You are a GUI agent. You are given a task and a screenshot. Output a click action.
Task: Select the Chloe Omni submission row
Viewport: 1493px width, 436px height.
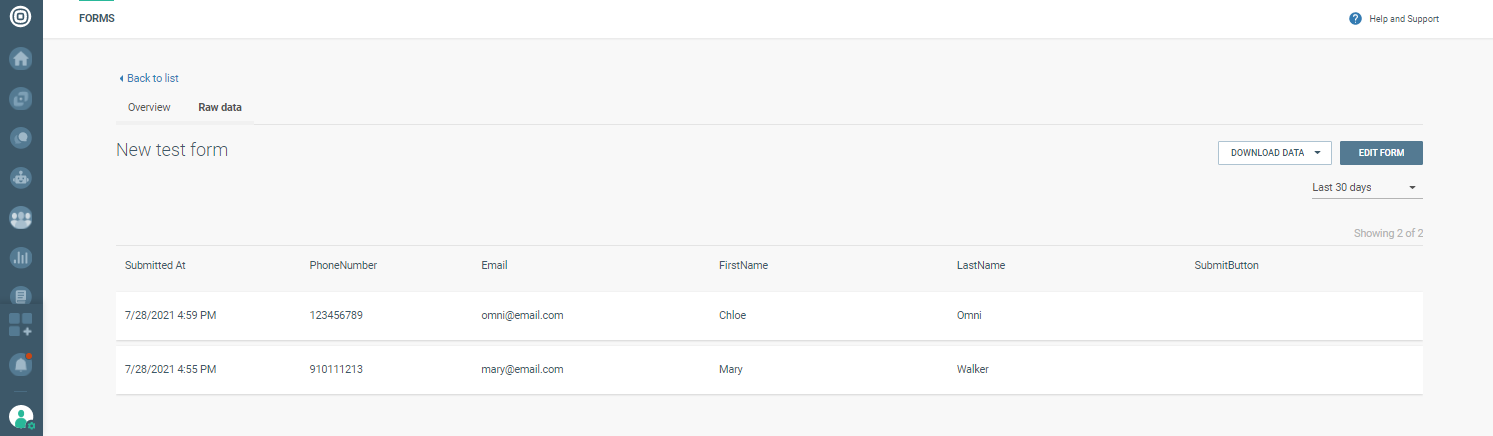(768, 316)
